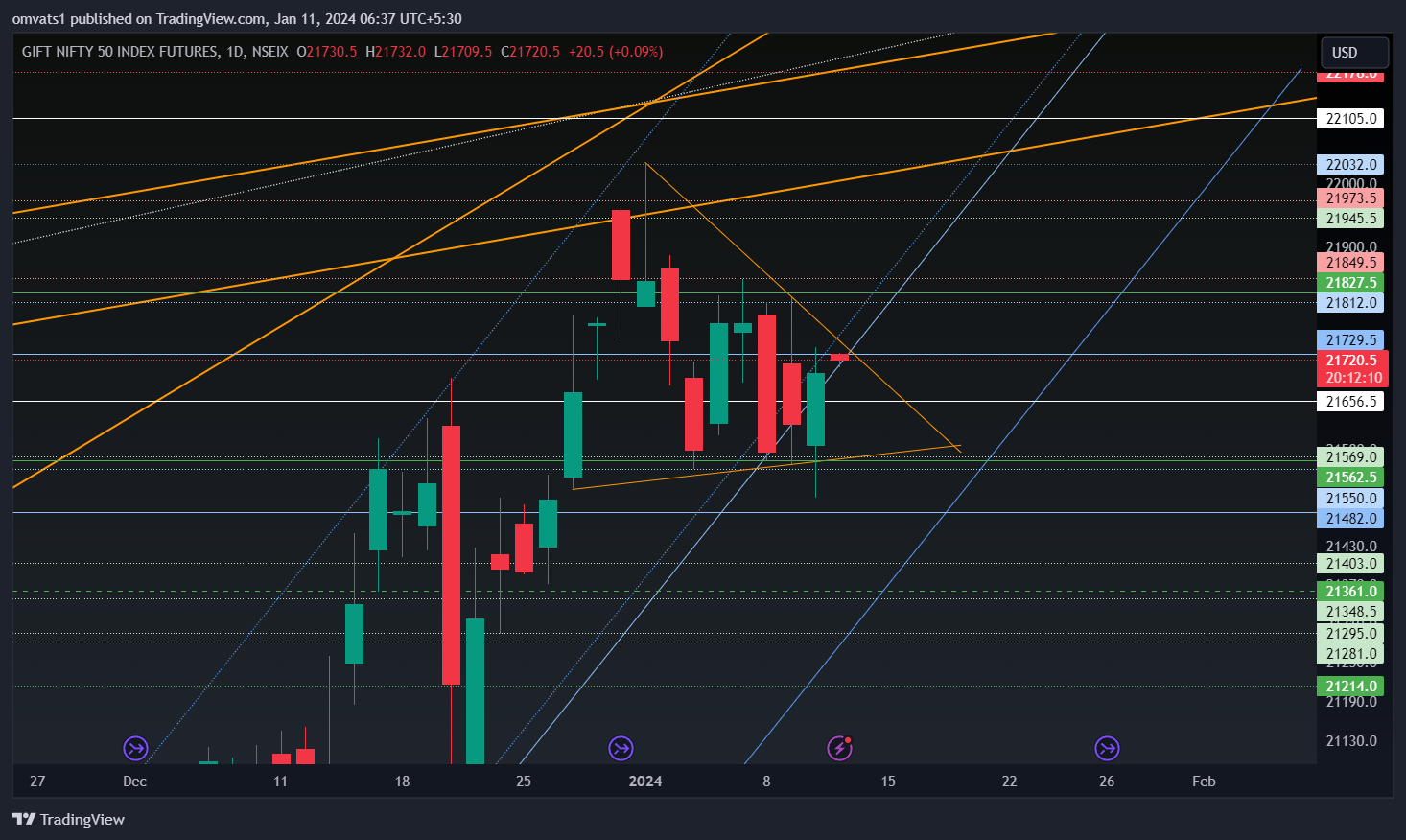Select the 21403.0 price label

point(1351,564)
